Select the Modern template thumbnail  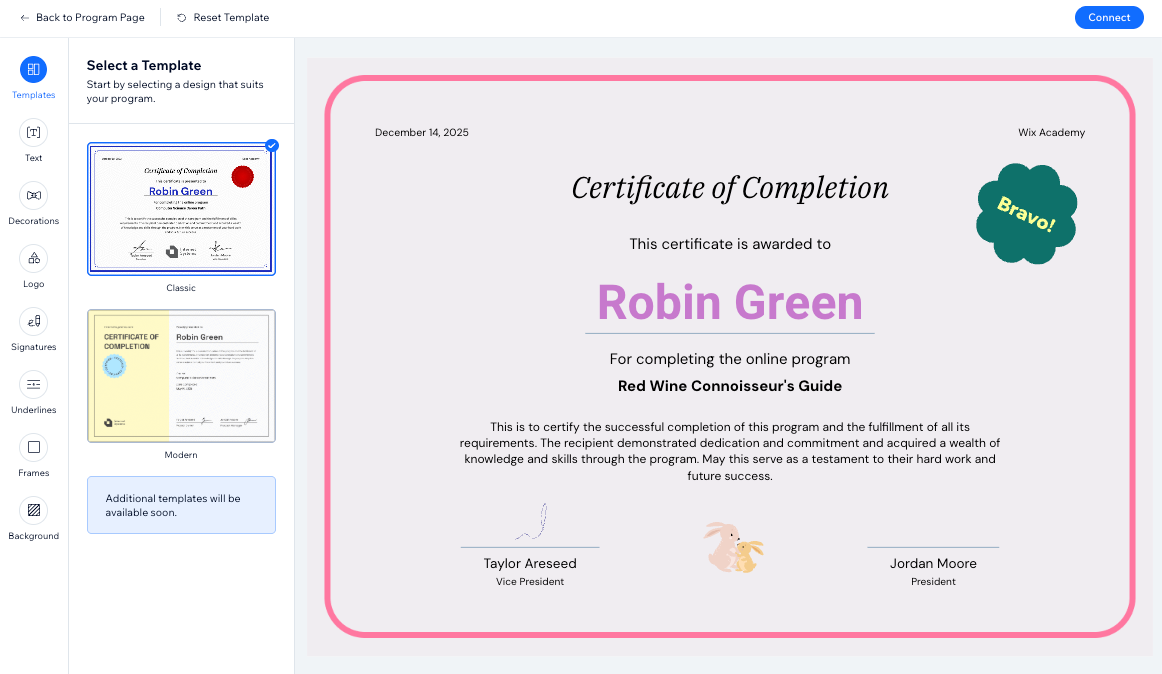(x=181, y=374)
